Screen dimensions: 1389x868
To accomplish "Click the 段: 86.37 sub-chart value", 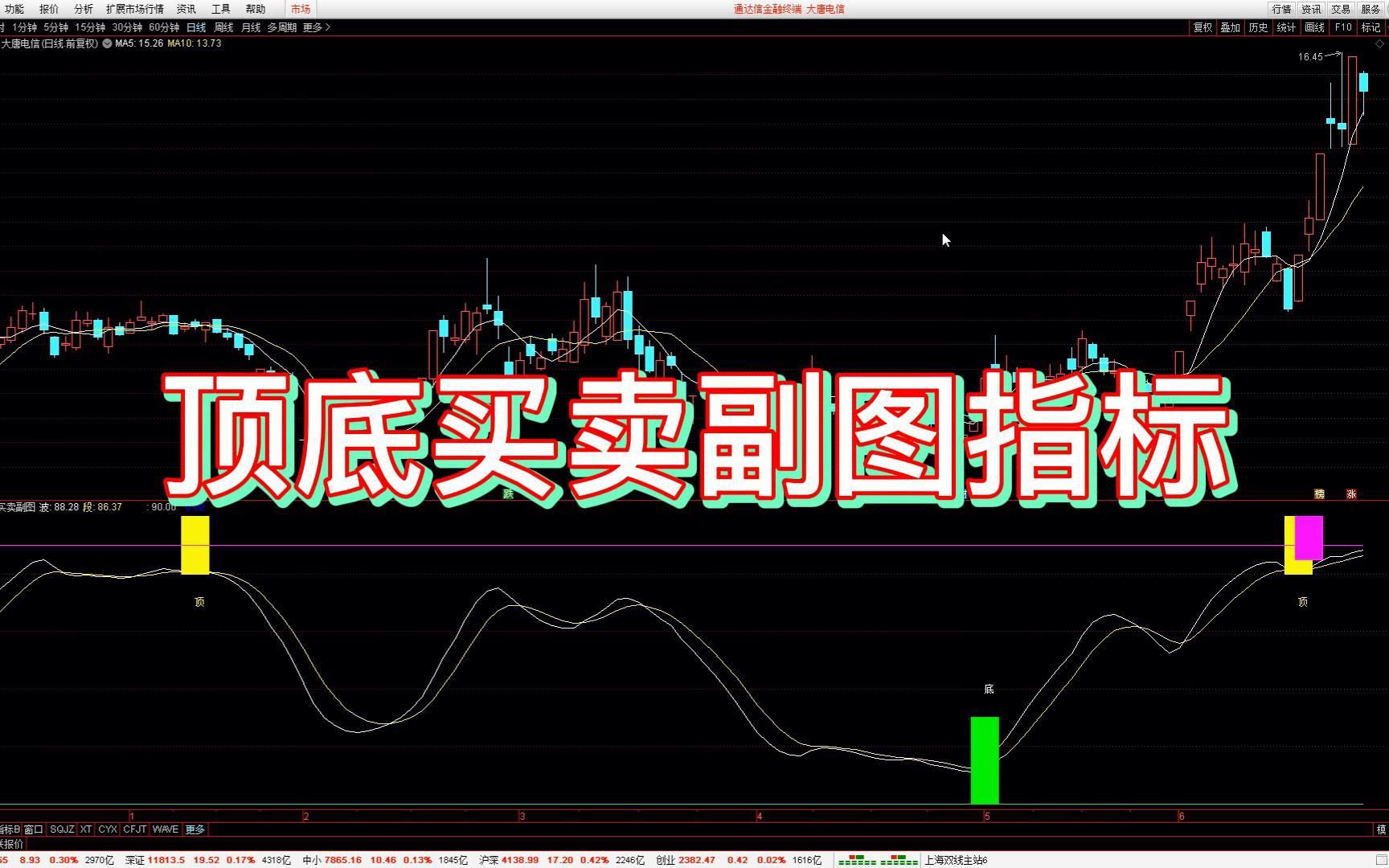I will (x=103, y=507).
